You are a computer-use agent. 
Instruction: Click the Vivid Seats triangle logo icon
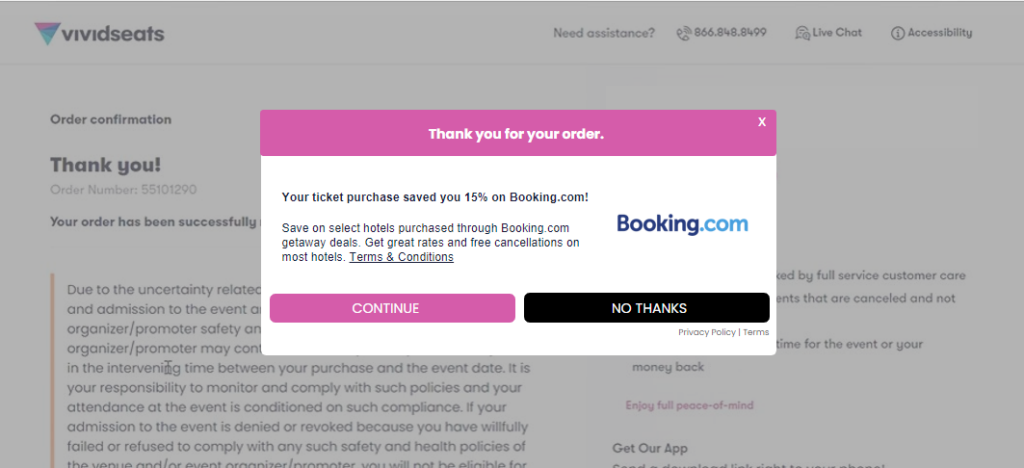point(47,34)
